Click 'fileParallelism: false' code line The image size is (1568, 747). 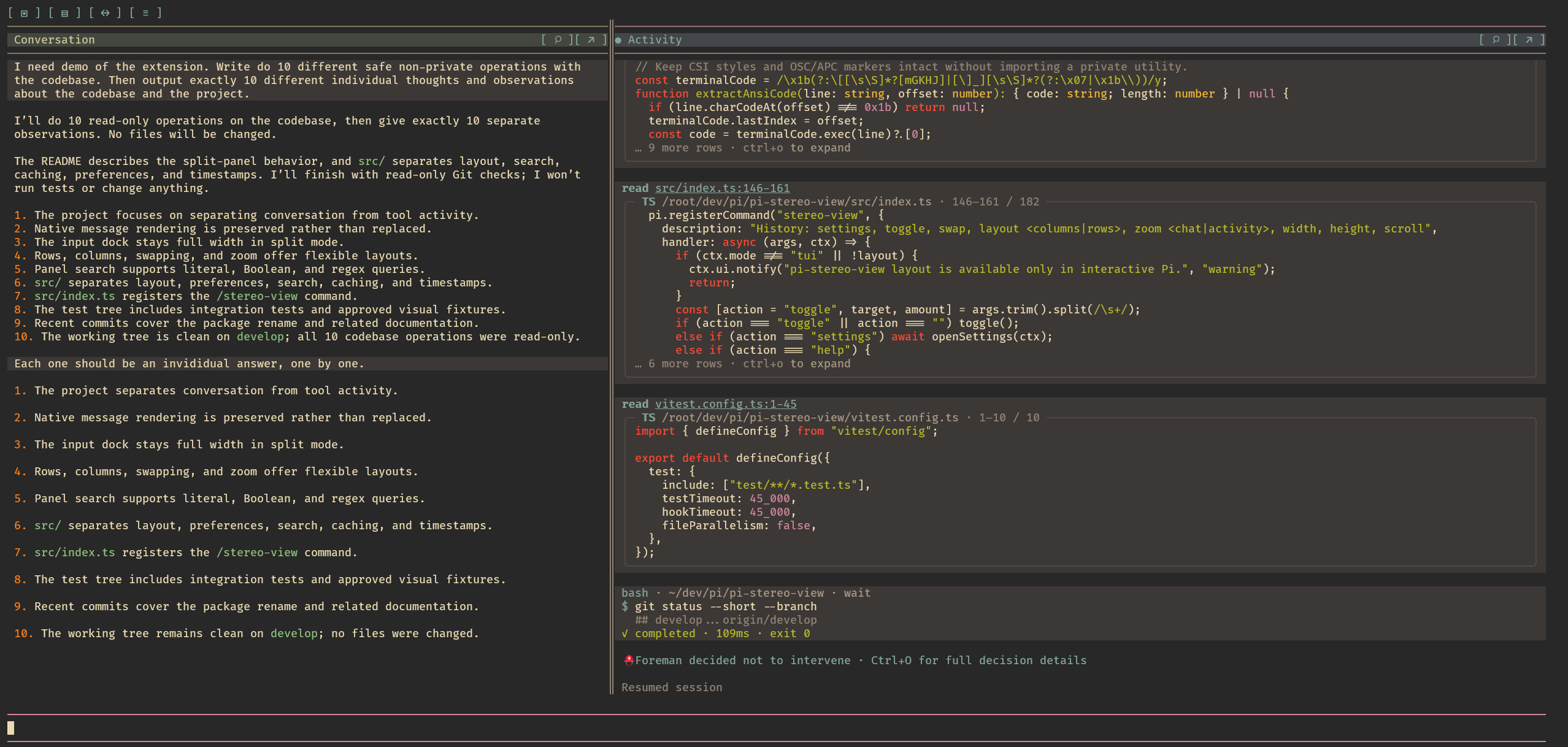pos(739,526)
